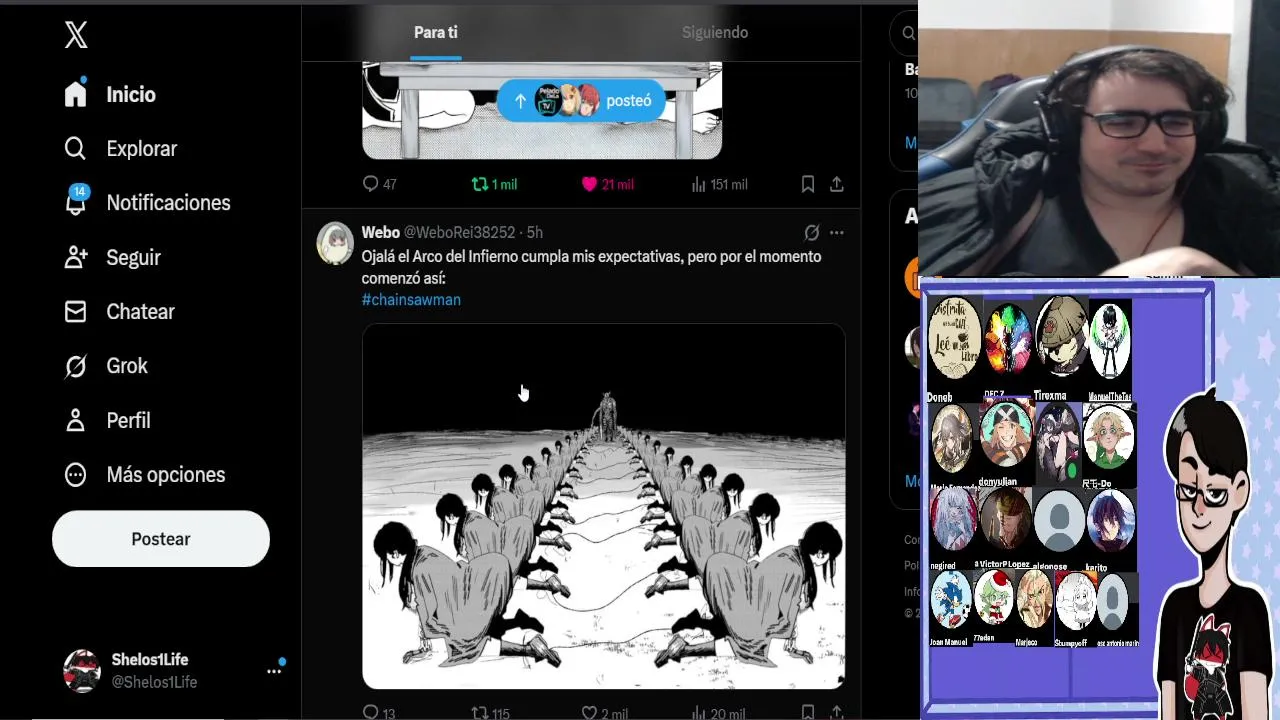Go to Perfil in the sidebar
The image size is (1280, 720).
click(x=107, y=420)
